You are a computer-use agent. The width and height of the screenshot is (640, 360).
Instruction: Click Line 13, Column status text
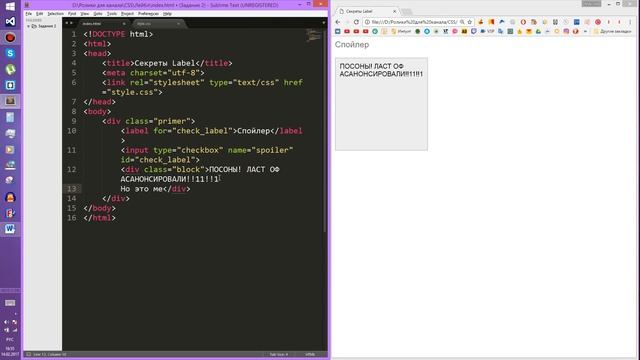[49, 354]
